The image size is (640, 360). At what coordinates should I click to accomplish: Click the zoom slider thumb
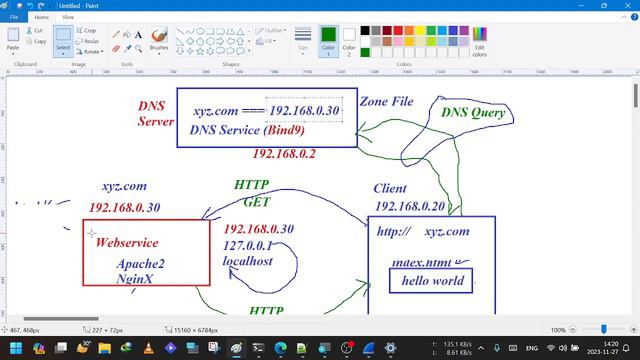tap(604, 329)
